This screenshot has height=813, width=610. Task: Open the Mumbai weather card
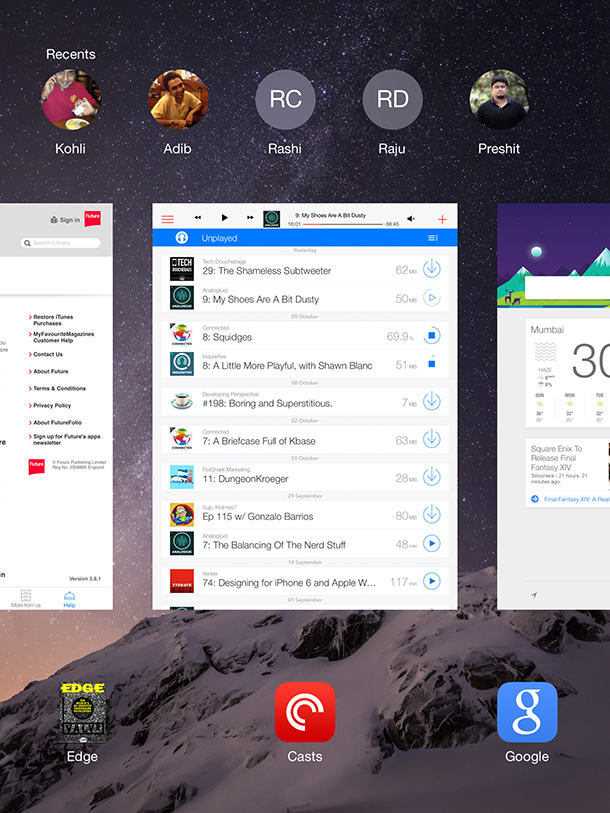[x=568, y=373]
